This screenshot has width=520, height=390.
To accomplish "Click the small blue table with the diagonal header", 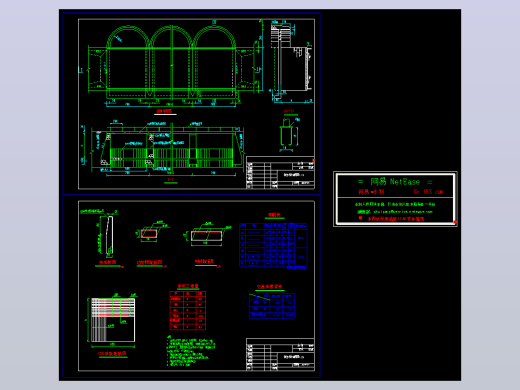I will coord(272,306).
